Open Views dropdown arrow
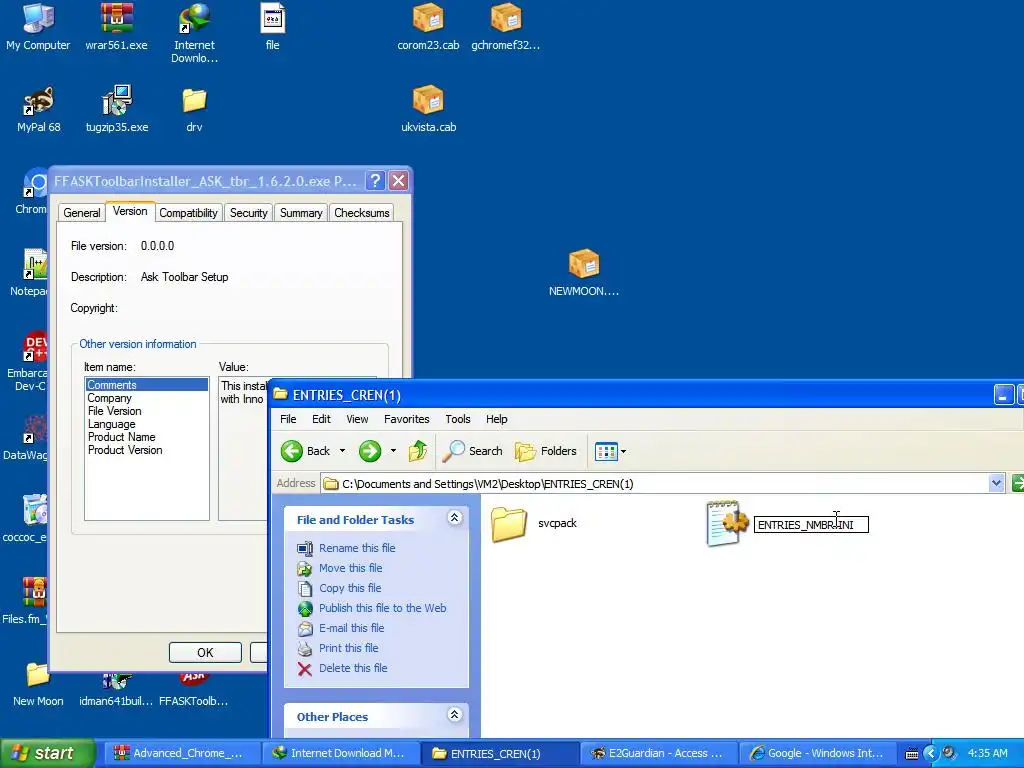This screenshot has width=1024, height=768. (624, 451)
